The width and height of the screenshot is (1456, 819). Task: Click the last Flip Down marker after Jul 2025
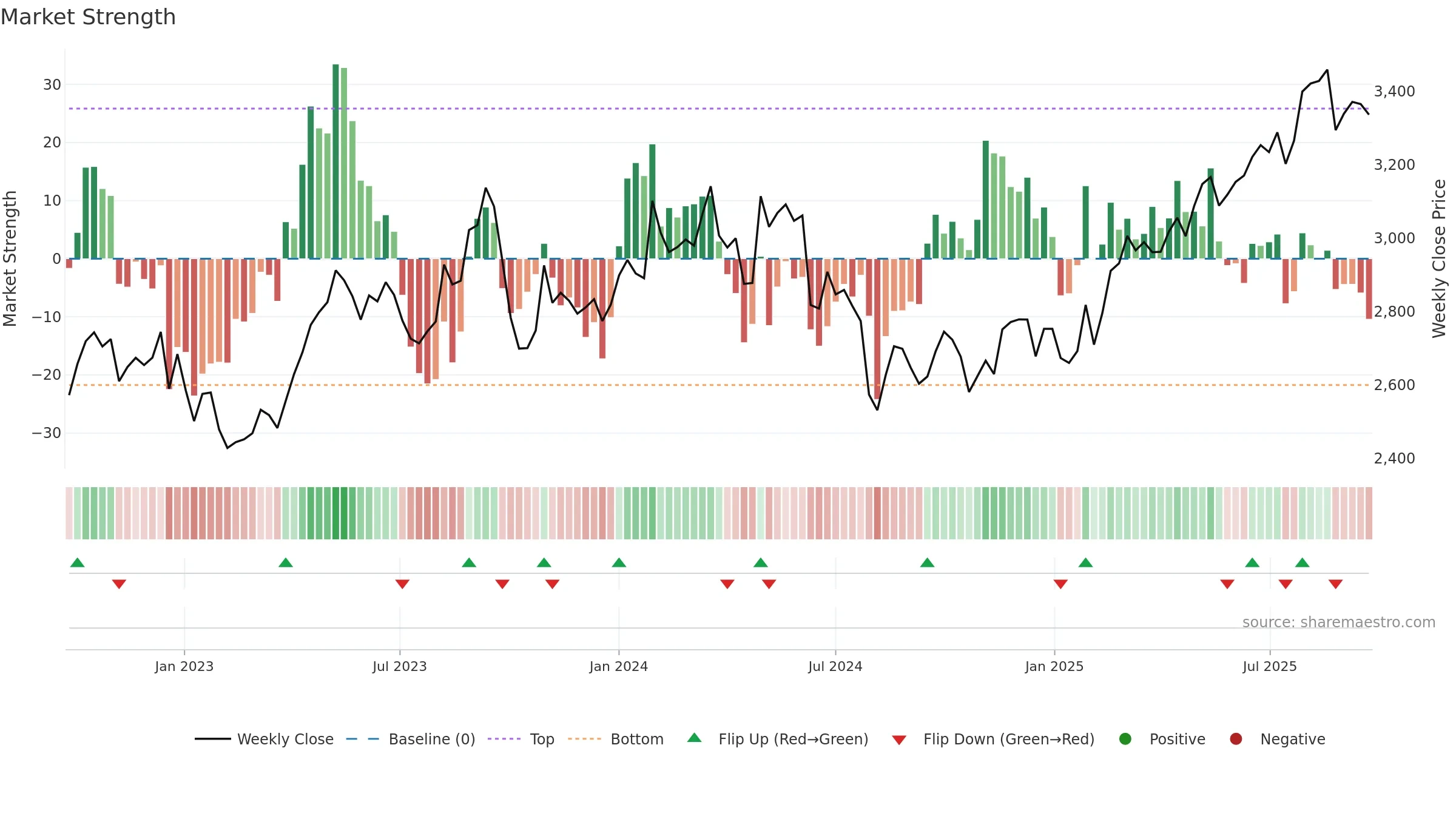coord(1335,584)
